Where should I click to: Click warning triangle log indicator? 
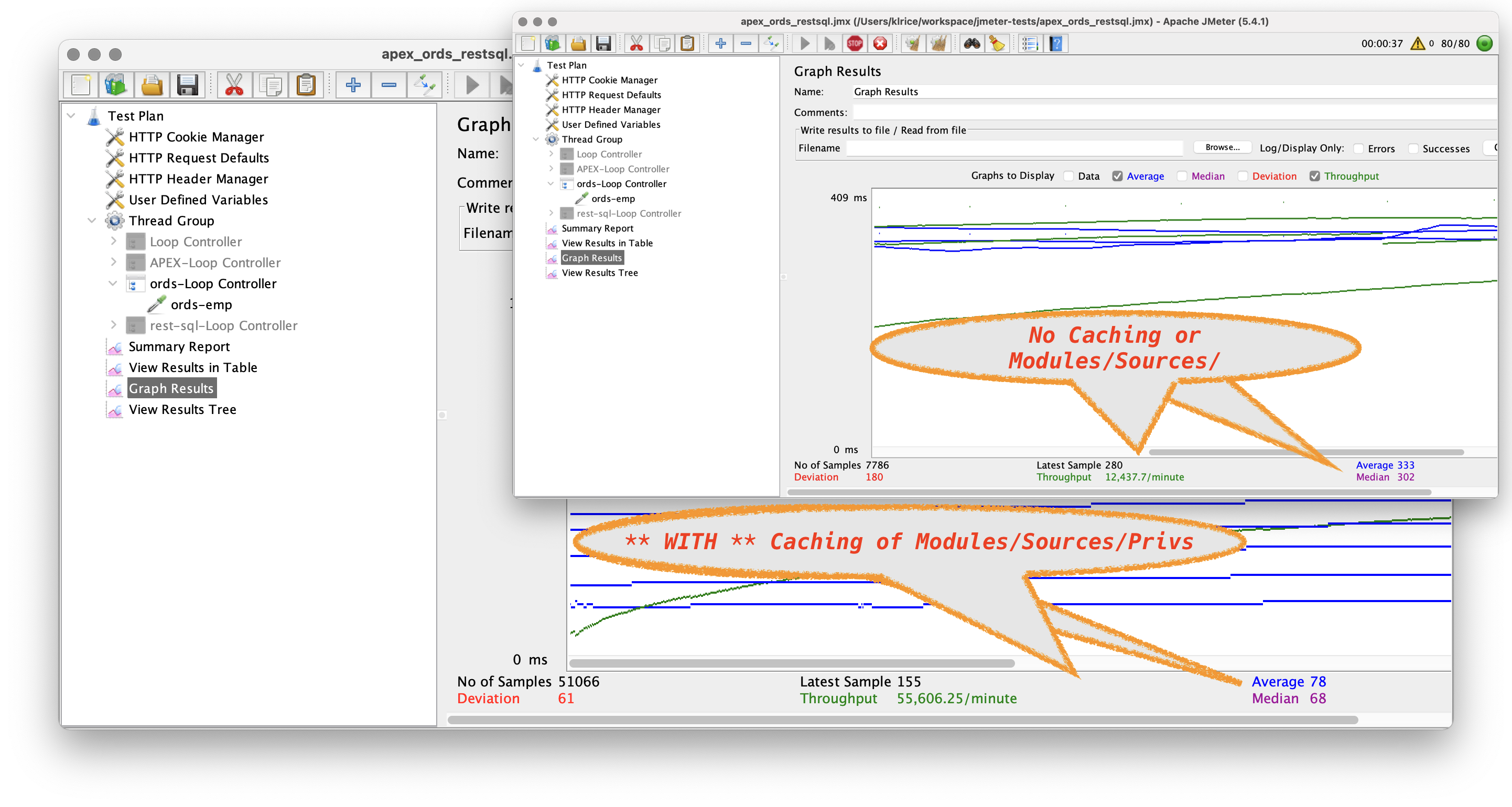point(1418,43)
